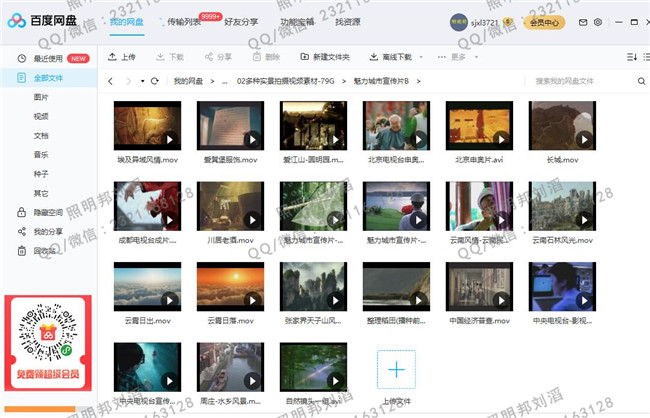The height and width of the screenshot is (418, 650).
Task: Open the settings gear icon
Action: (598, 22)
